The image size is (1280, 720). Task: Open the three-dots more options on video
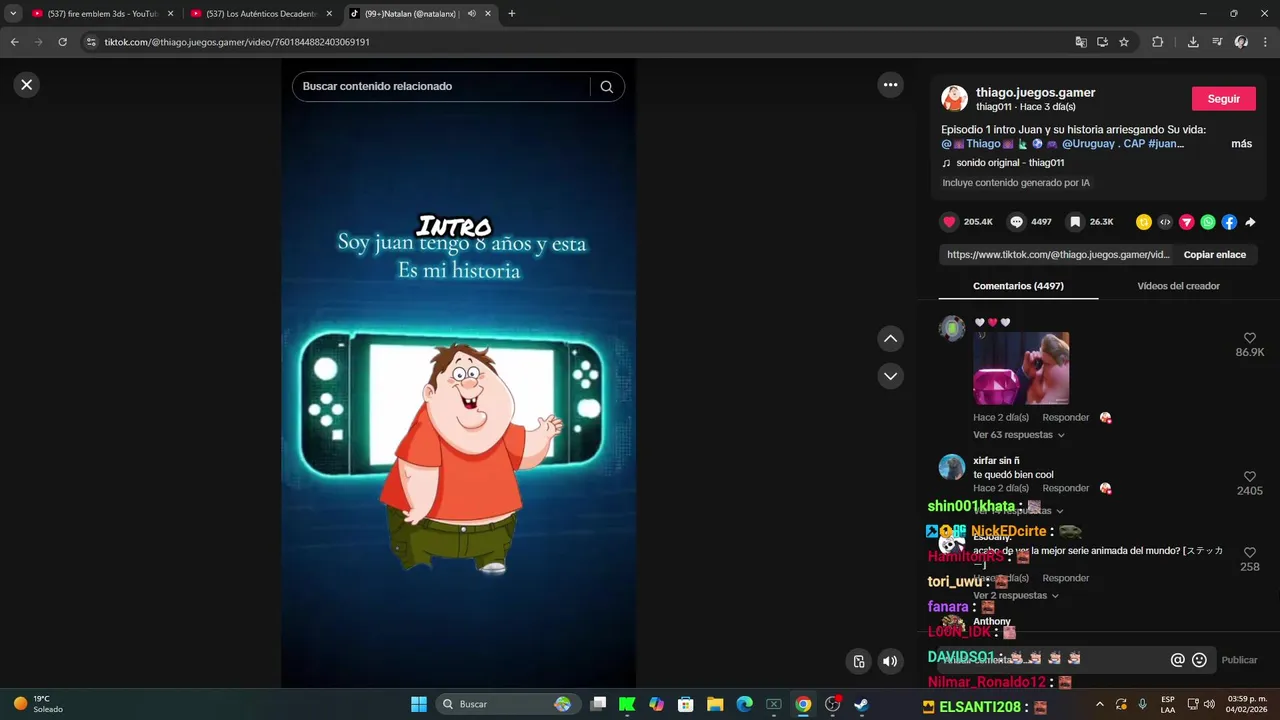(890, 85)
